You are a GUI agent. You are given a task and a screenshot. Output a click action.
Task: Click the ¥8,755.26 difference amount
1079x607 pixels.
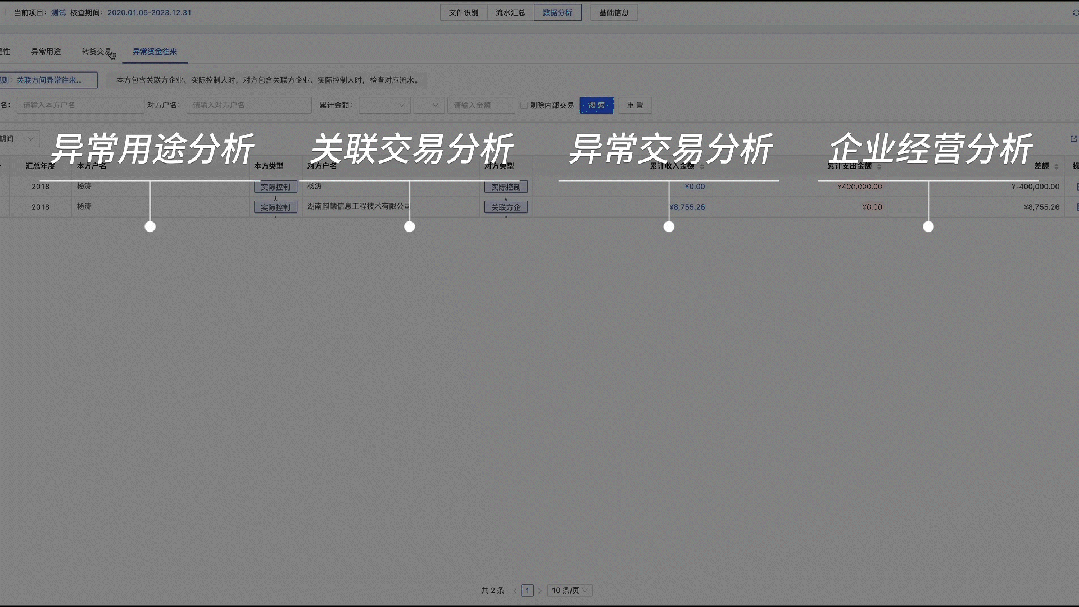coord(1041,207)
